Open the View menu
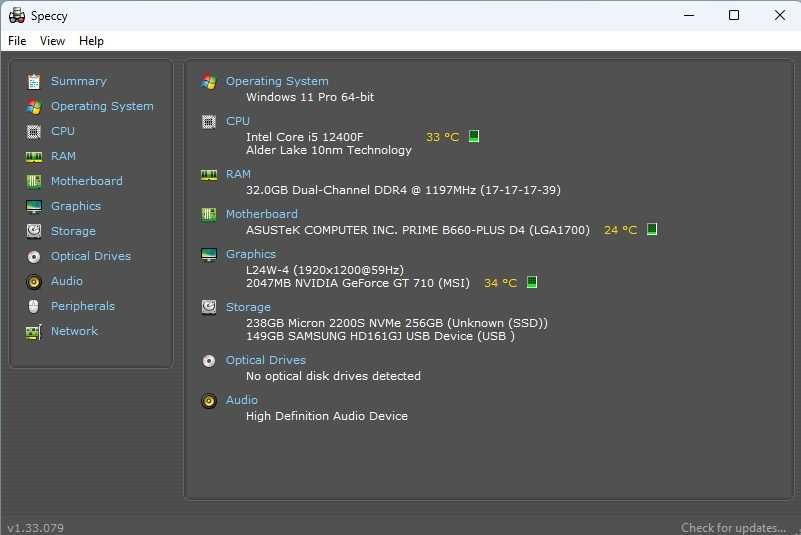The width and height of the screenshot is (801, 535). click(52, 41)
